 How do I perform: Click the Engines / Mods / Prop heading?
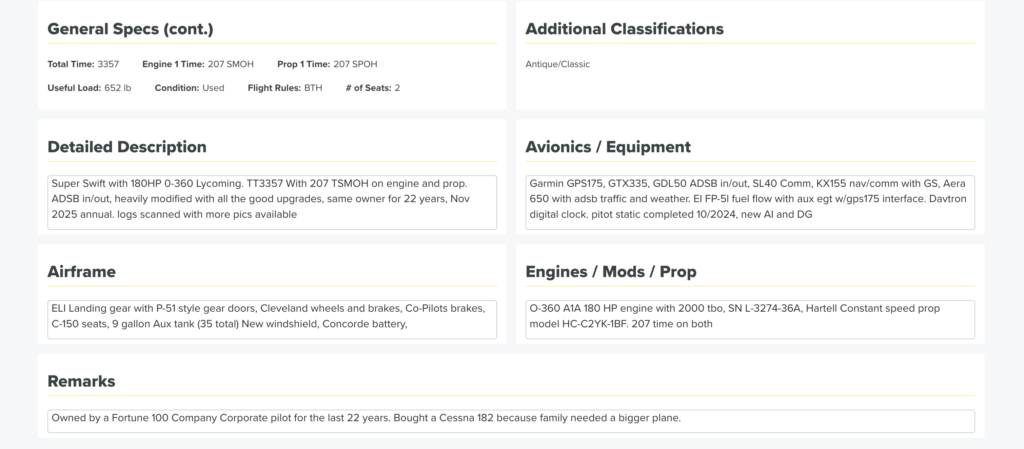611,272
